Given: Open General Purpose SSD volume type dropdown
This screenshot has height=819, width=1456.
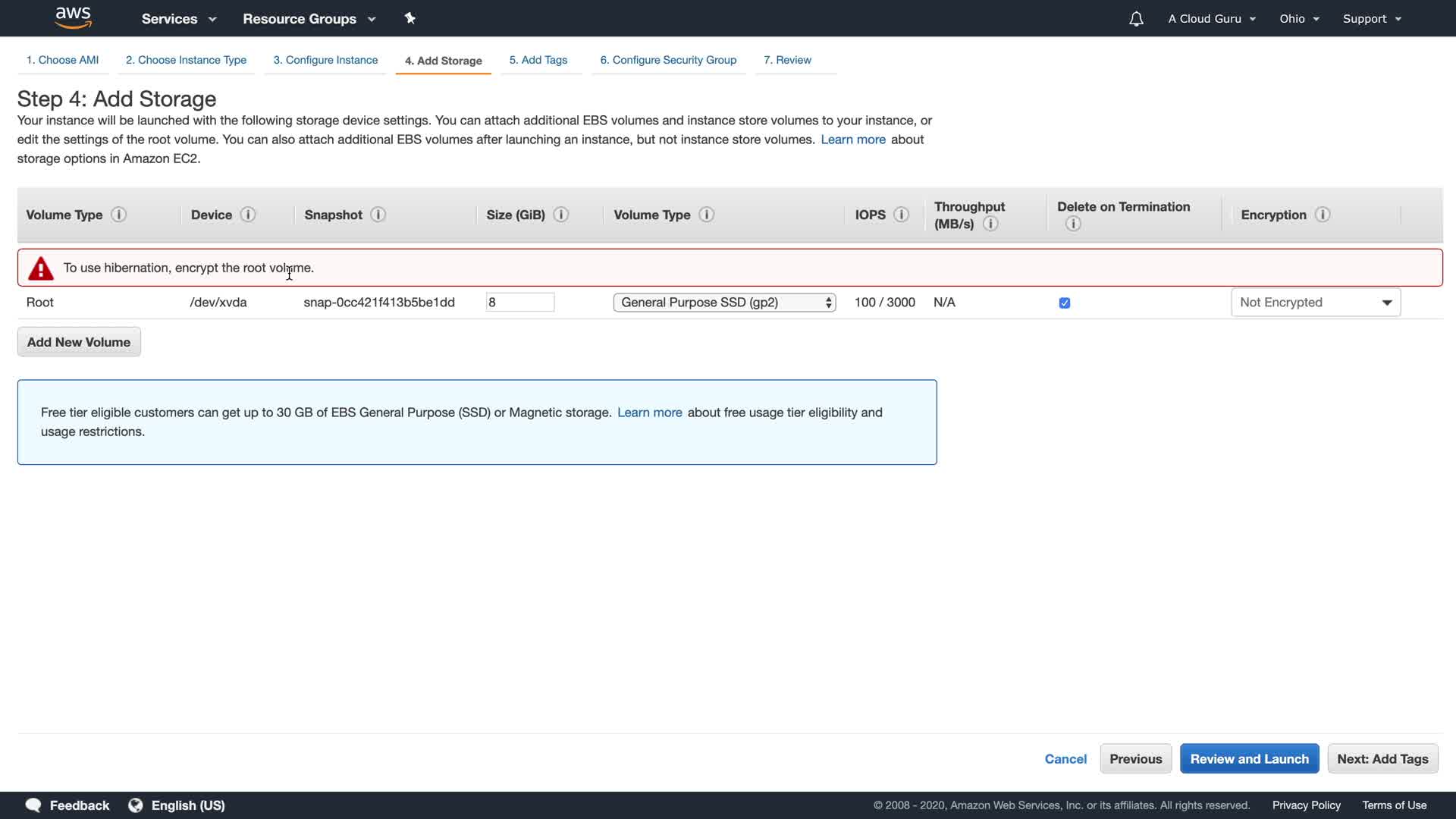Looking at the screenshot, I should 724,303.
